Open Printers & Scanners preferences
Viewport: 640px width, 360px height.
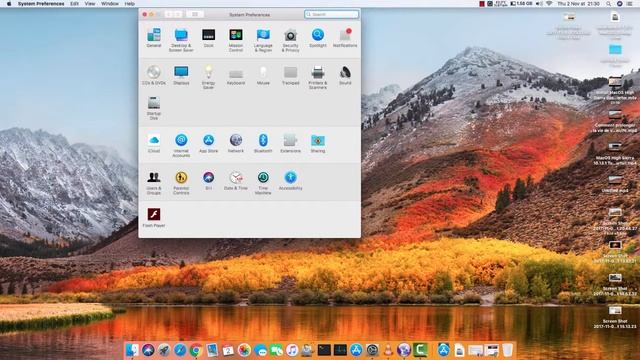point(318,77)
